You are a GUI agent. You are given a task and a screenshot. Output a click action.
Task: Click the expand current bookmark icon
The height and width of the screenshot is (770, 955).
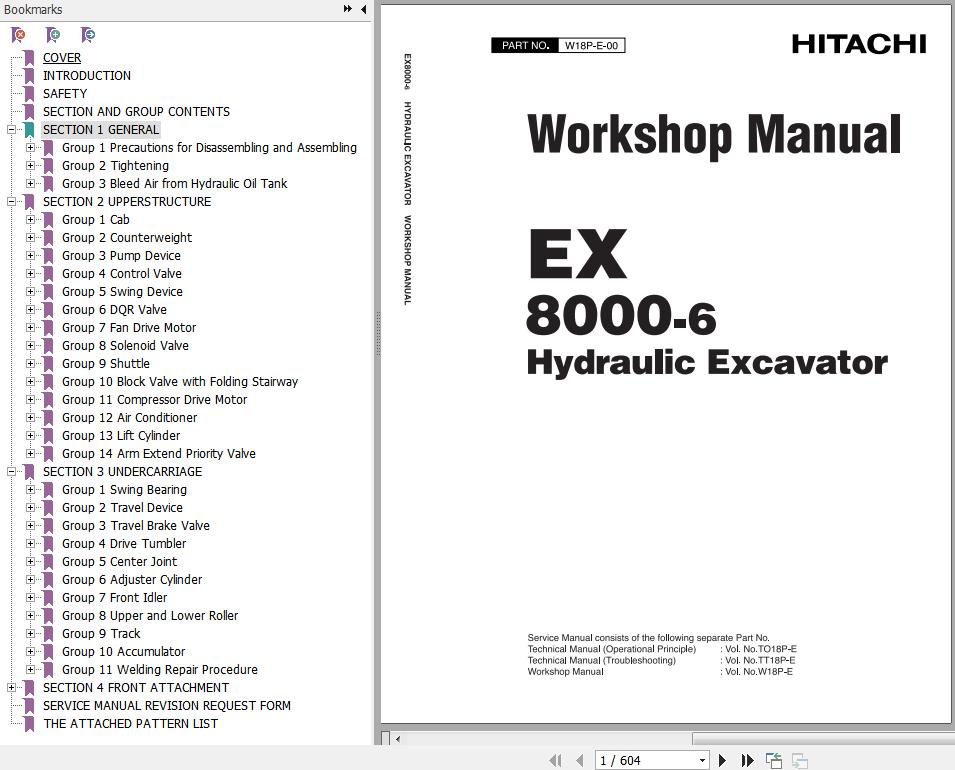(88, 35)
